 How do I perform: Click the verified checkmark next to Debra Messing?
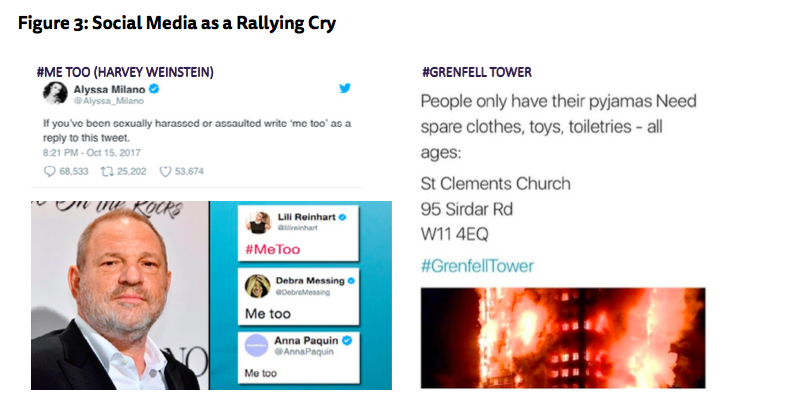[351, 282]
